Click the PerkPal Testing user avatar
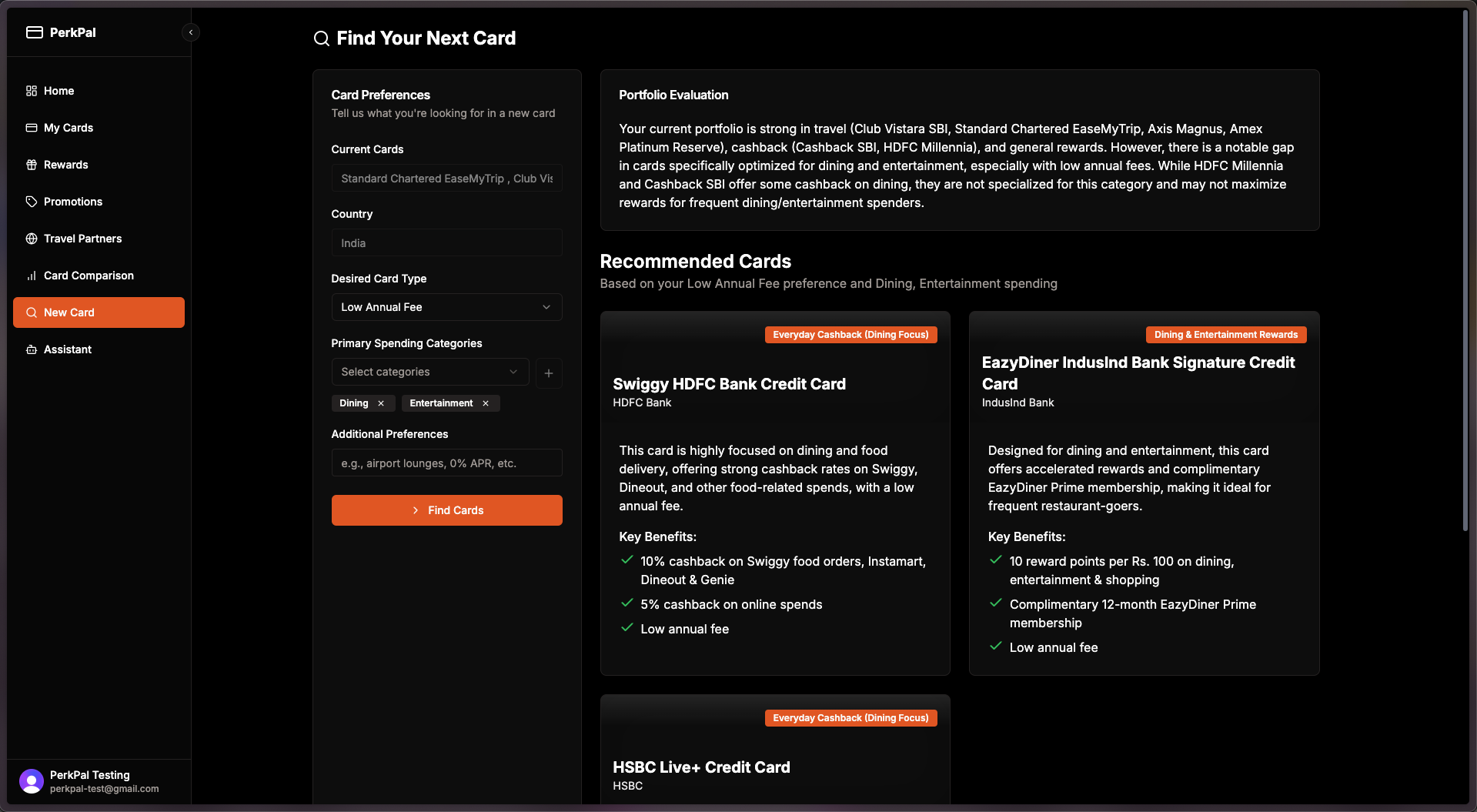The height and width of the screenshot is (812, 1477). (x=32, y=781)
